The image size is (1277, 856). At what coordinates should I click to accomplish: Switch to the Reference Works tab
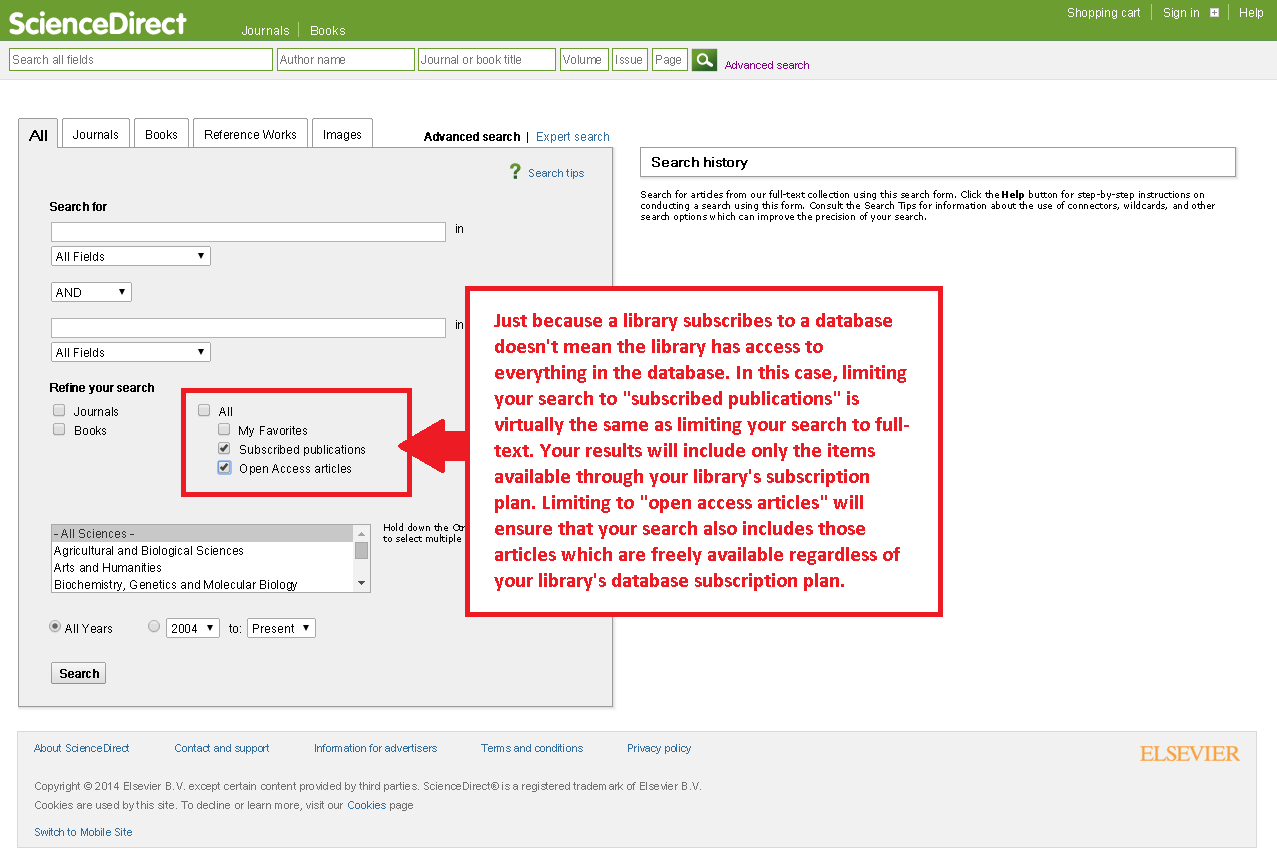tap(250, 134)
